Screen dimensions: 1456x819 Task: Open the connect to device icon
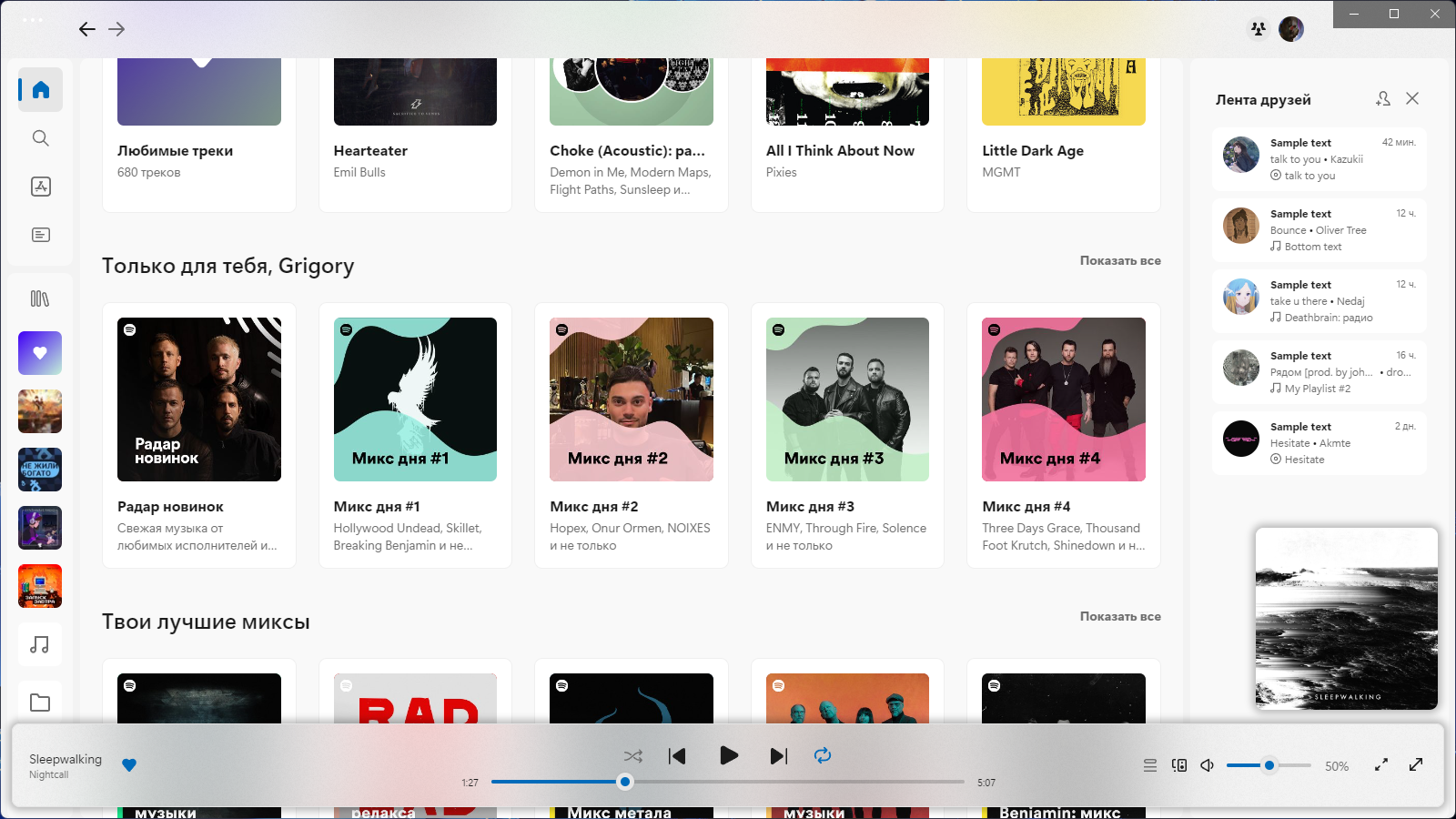point(1179,765)
